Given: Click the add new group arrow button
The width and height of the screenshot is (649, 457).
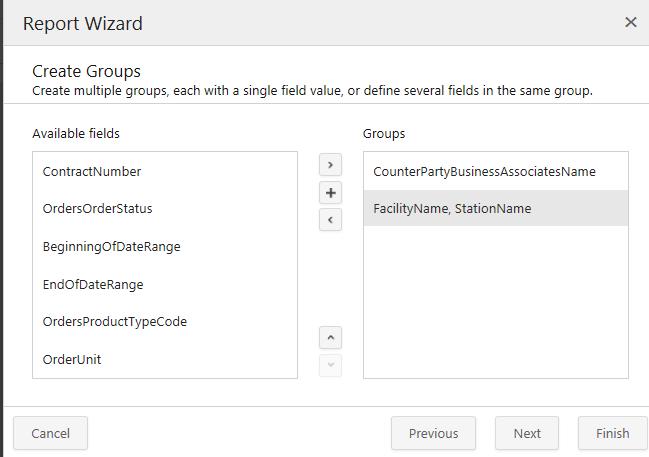Looking at the screenshot, I should click(x=330, y=164).
